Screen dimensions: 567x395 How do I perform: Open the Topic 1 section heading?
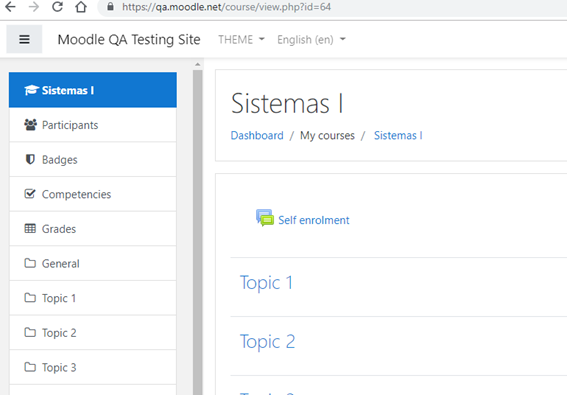(x=266, y=283)
